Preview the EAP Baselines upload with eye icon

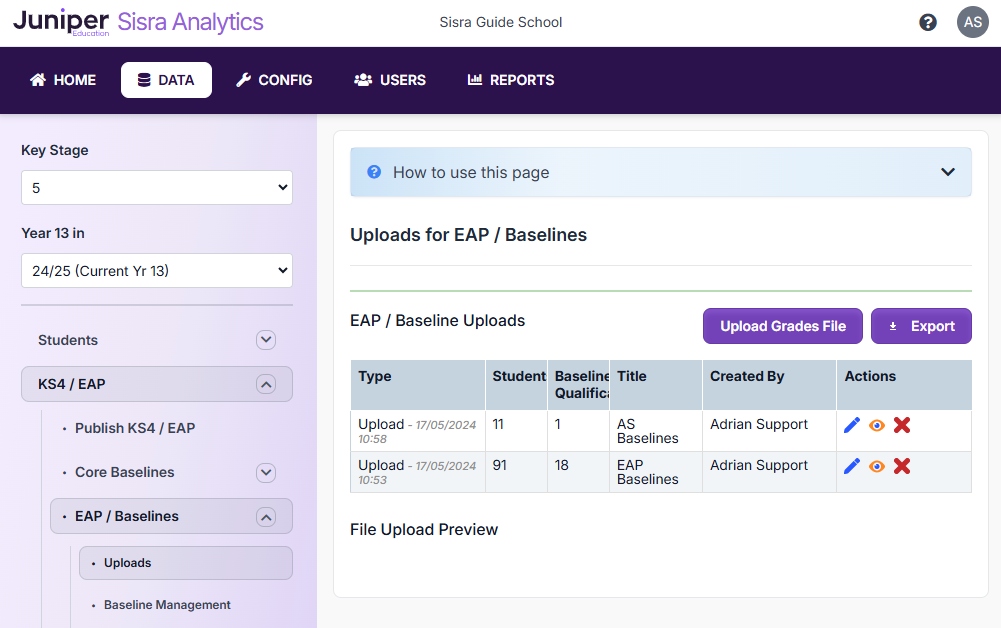coord(877,466)
